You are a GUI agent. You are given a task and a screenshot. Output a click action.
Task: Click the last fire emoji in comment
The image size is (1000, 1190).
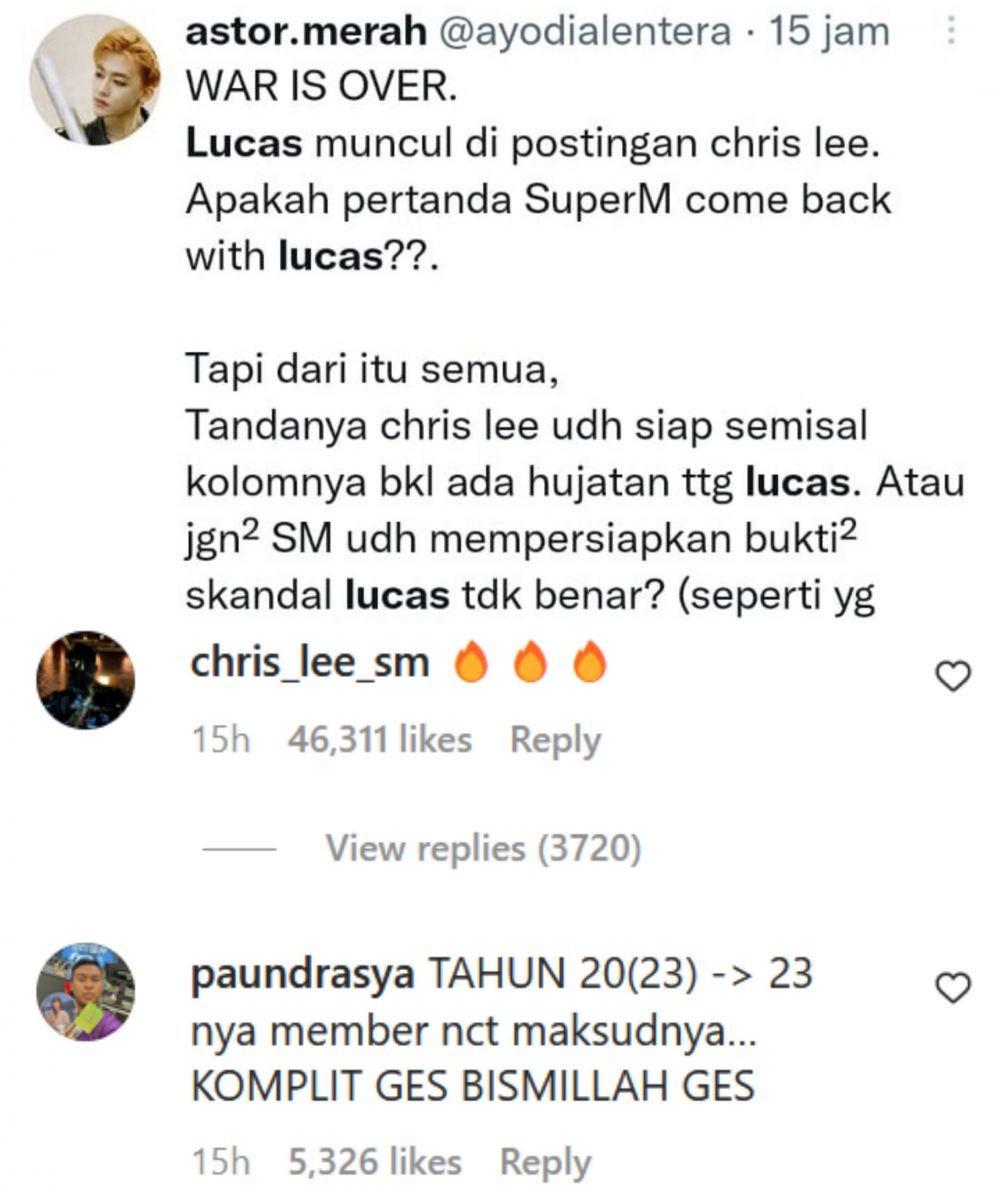click(x=590, y=662)
